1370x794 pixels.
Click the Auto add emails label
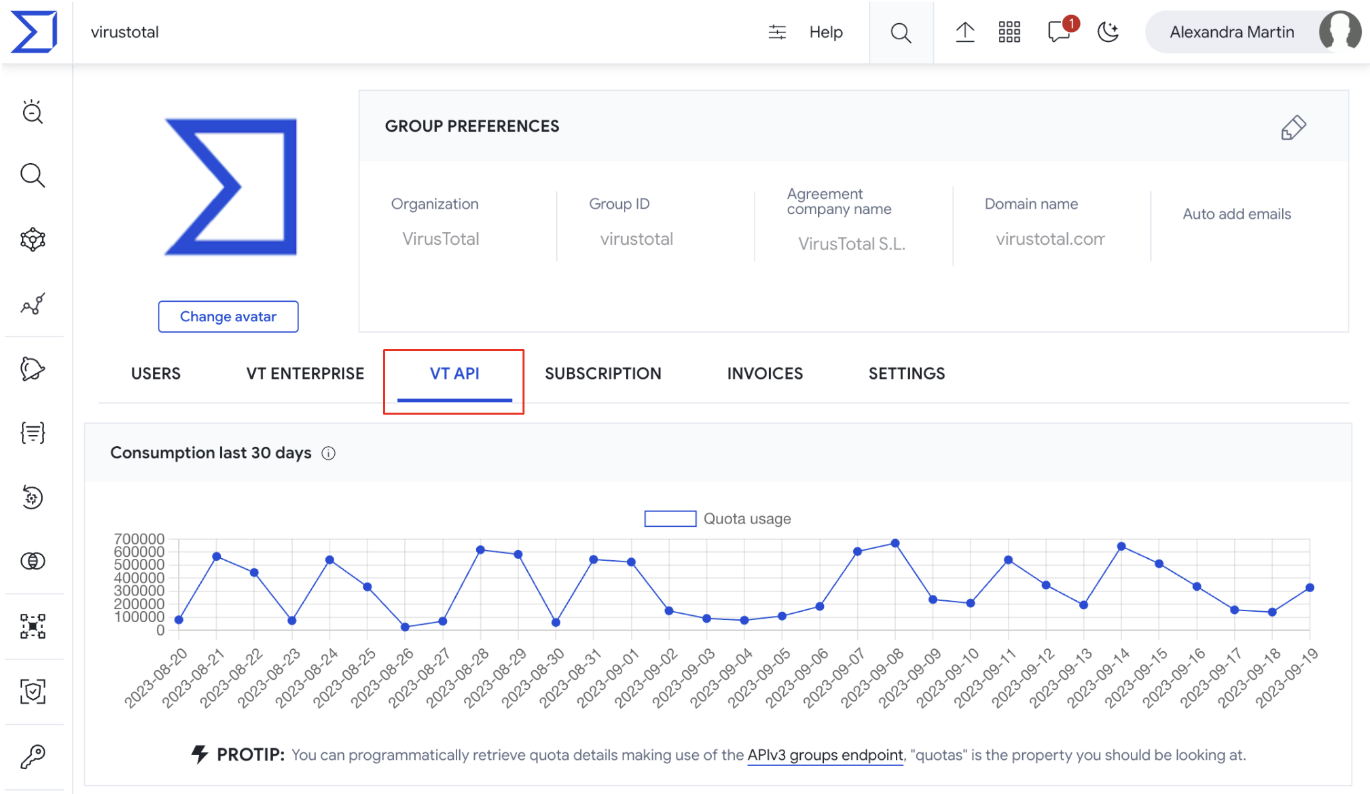tap(1237, 214)
